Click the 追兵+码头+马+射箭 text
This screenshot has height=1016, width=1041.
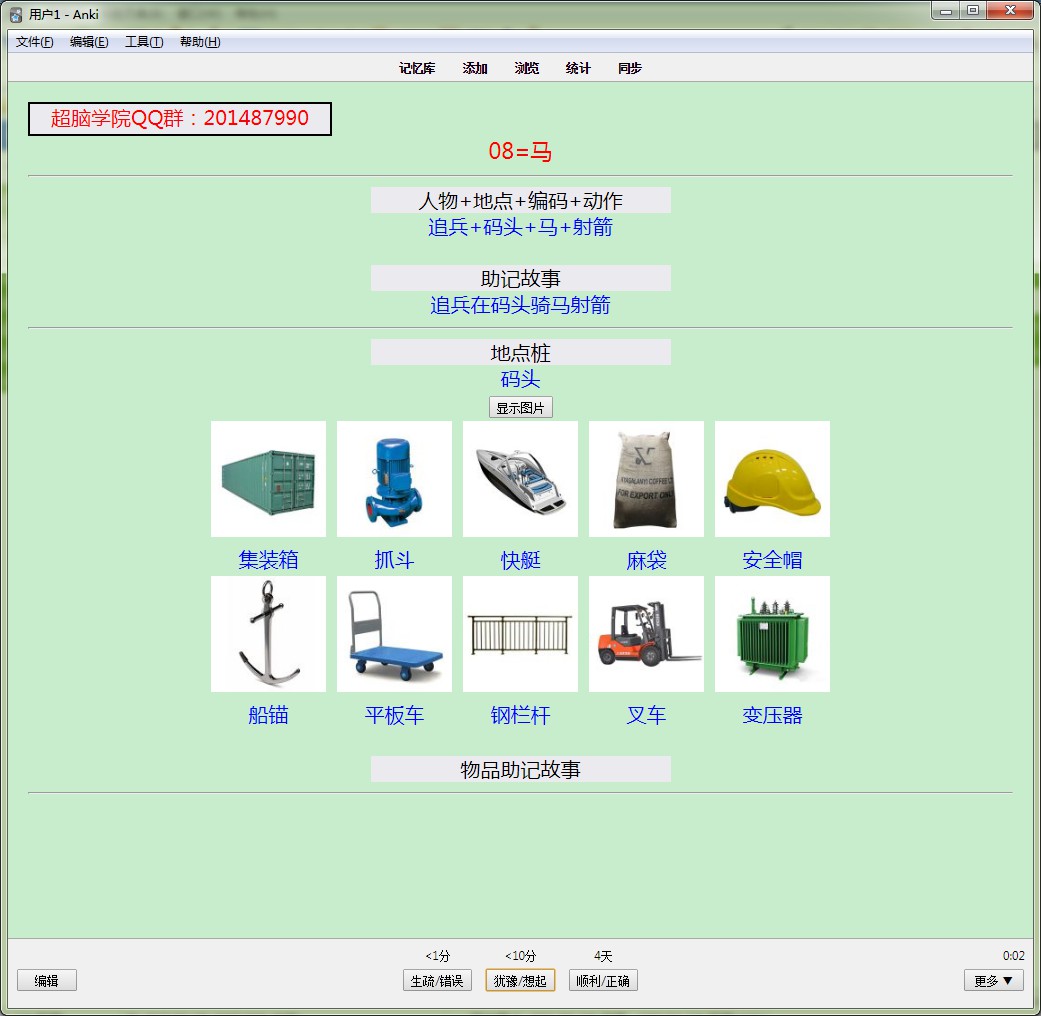520,227
